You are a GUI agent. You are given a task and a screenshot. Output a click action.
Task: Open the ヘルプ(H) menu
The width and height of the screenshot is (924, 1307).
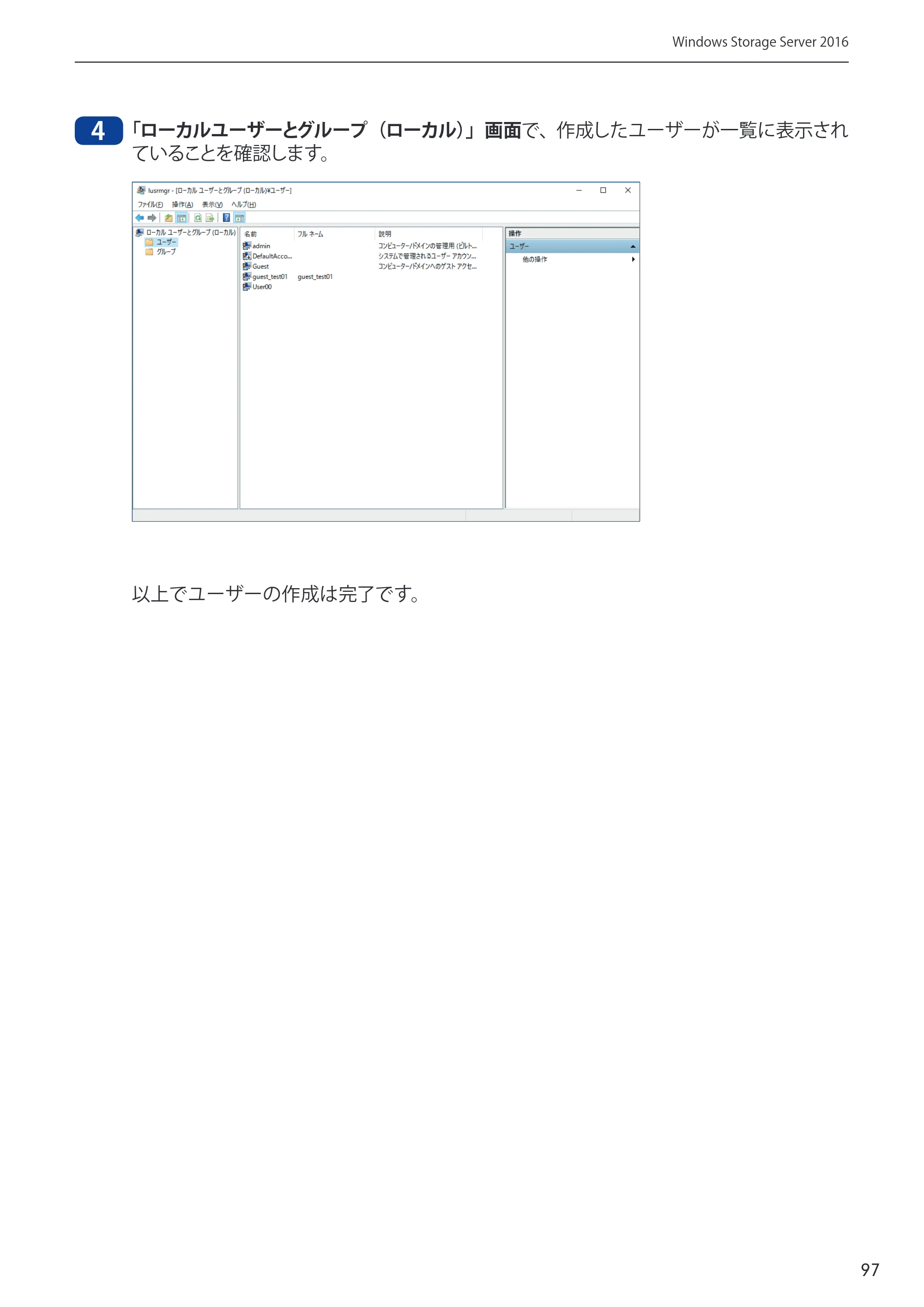click(243, 204)
